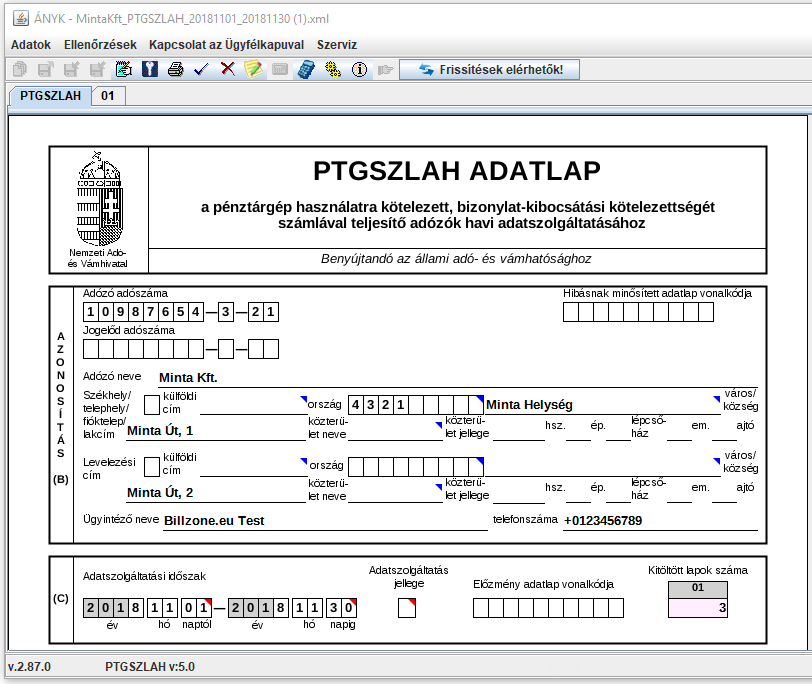The height and width of the screenshot is (684, 812).
Task: Tick külföldi cím checkbox for Levelezési cím
Action: tap(152, 467)
